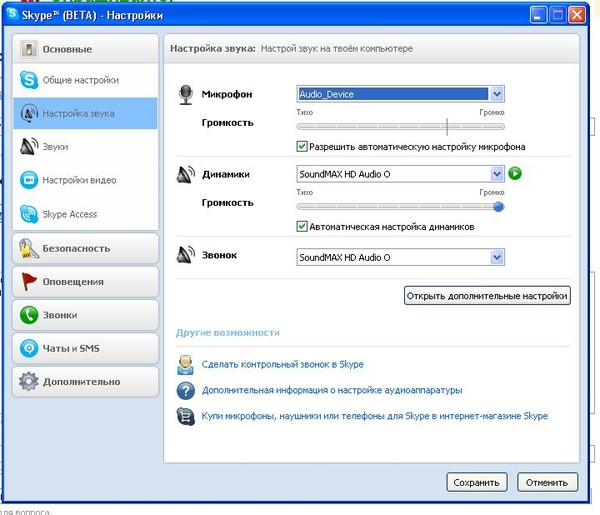Image resolution: width=600 pixels, height=515 pixels.
Task: Click the Звуки speaker icon in sidebar
Action: coord(29,147)
